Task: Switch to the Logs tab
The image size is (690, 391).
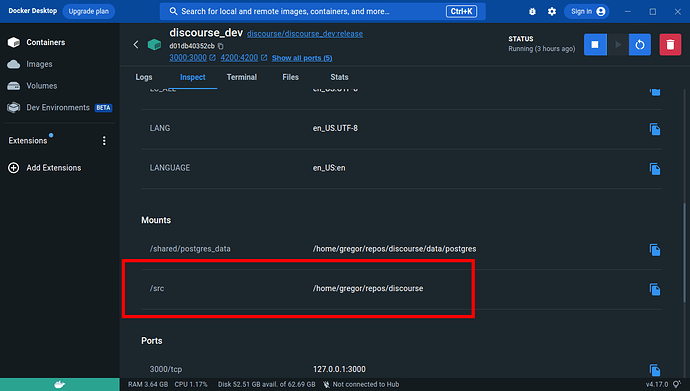Action: (144, 77)
